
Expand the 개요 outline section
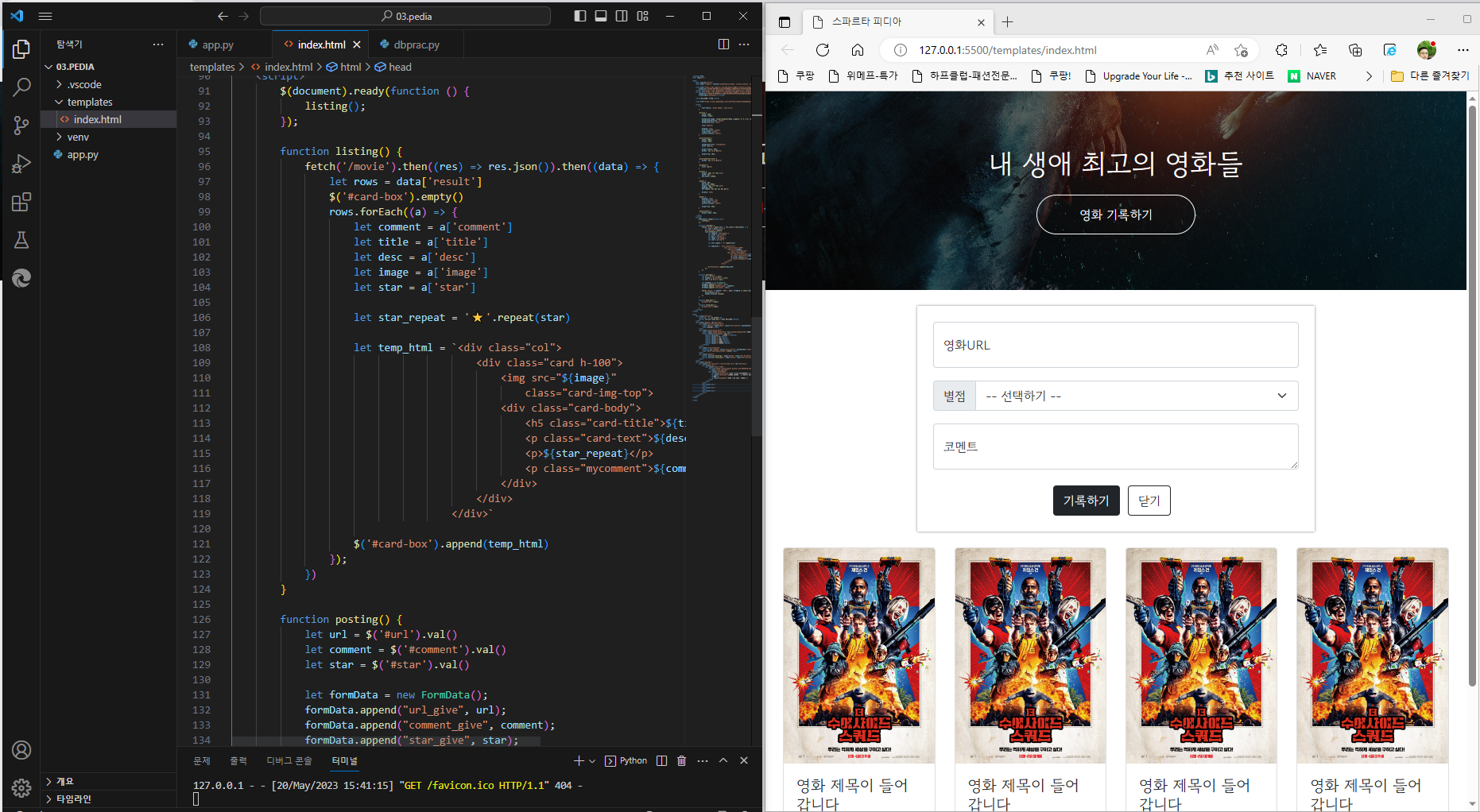tap(109, 781)
